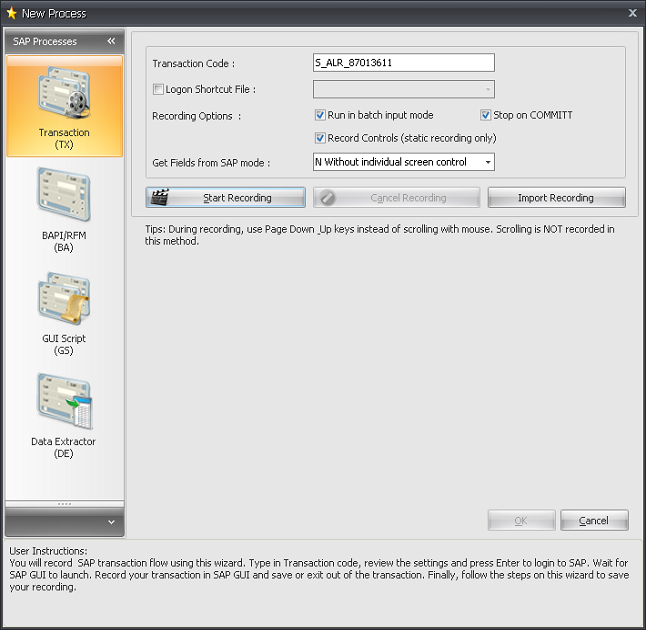646x630 pixels.
Task: Click the Transaction Code input field
Action: coord(403,63)
